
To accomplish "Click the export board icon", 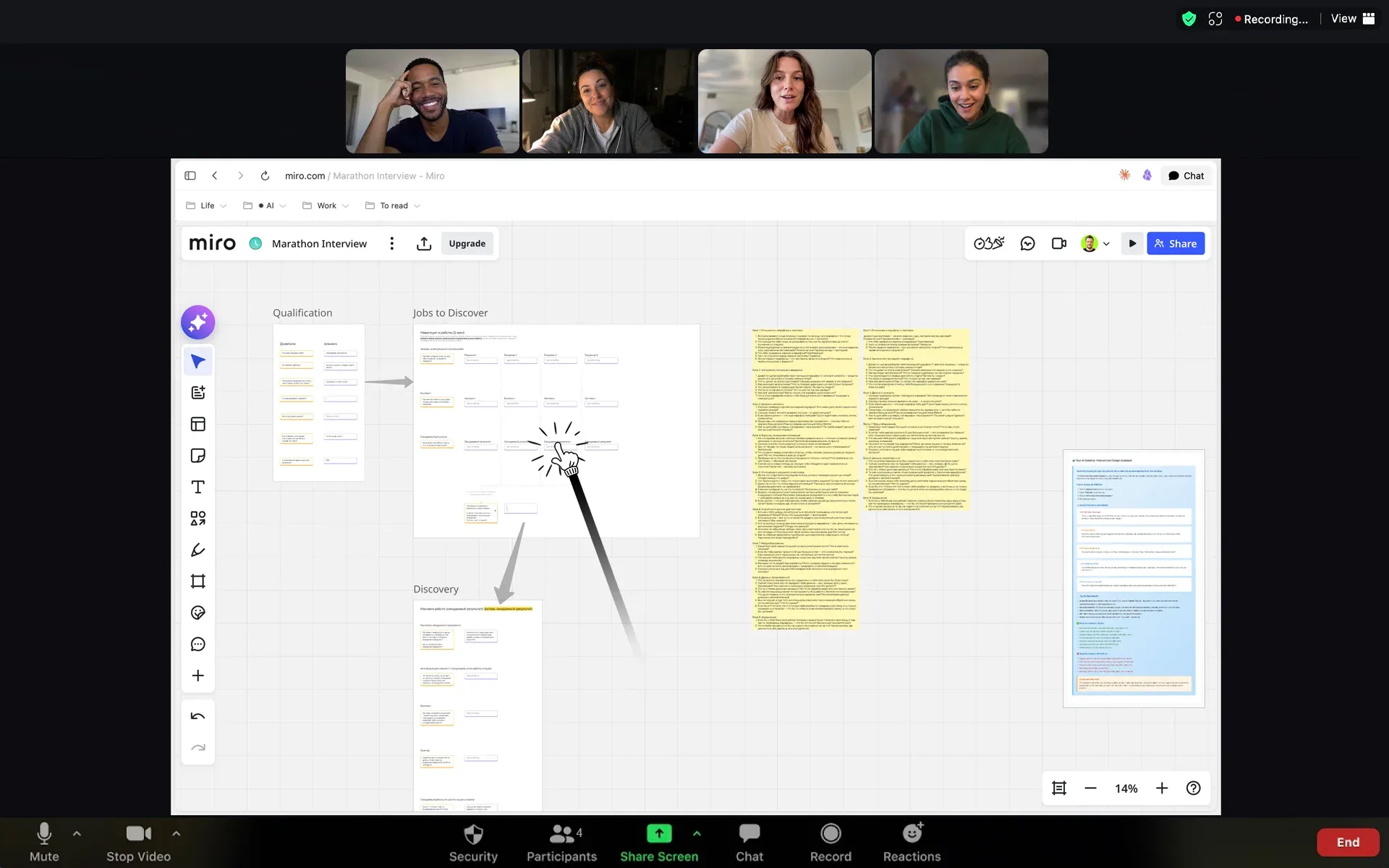I will 424,244.
